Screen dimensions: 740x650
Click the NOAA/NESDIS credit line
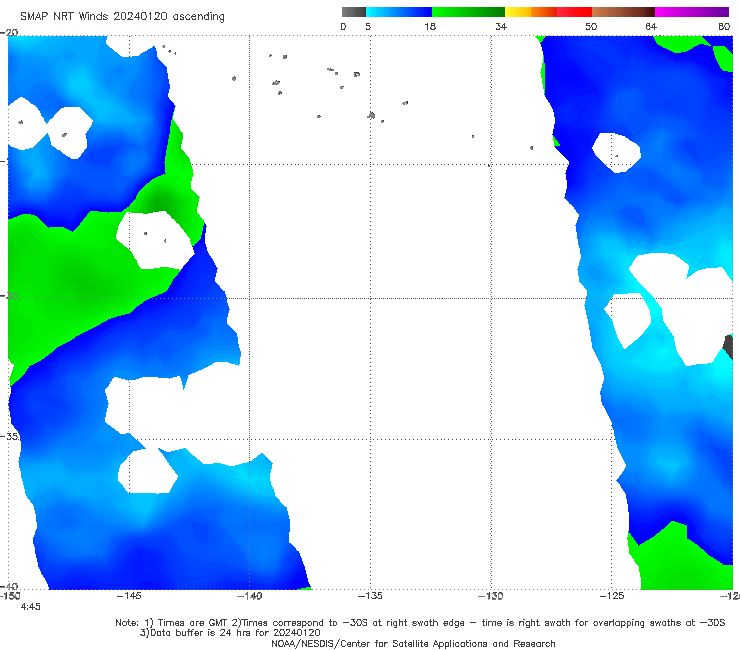413,644
